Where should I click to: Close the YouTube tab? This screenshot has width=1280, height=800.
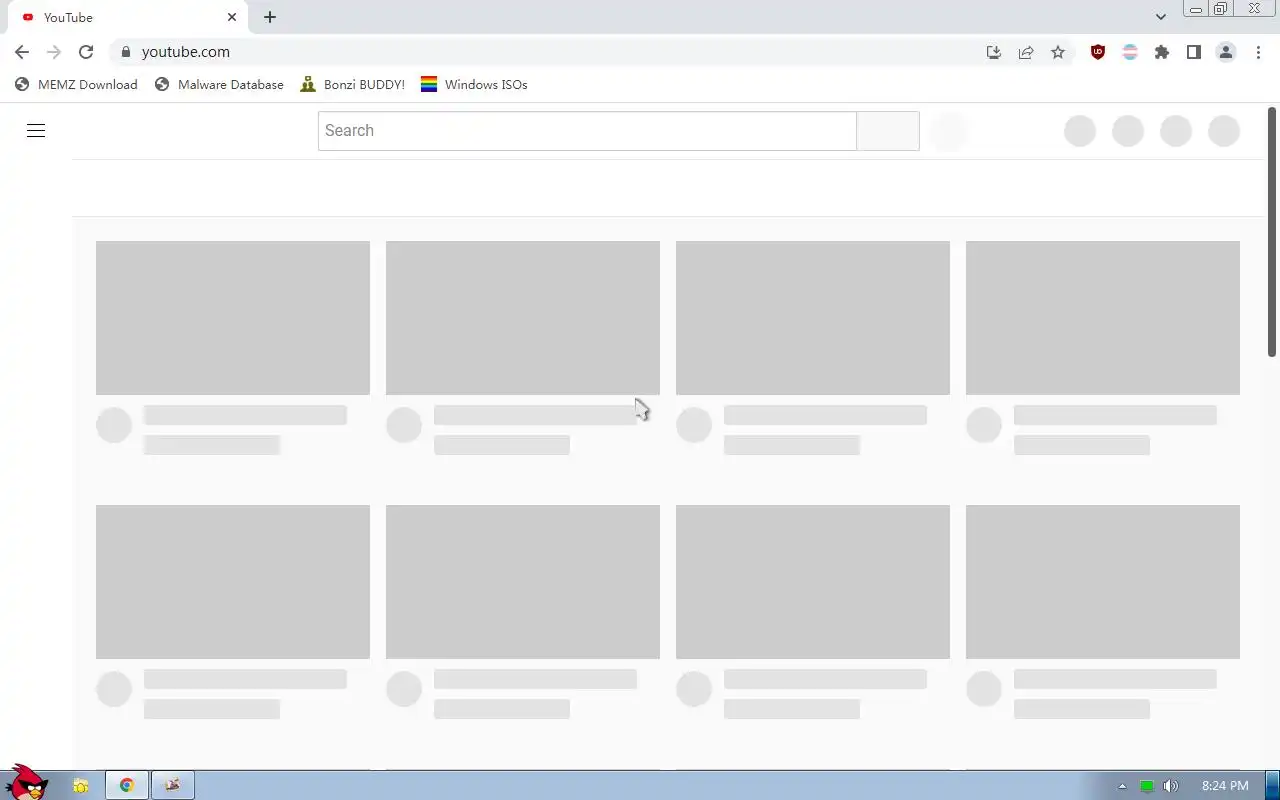coord(232,17)
